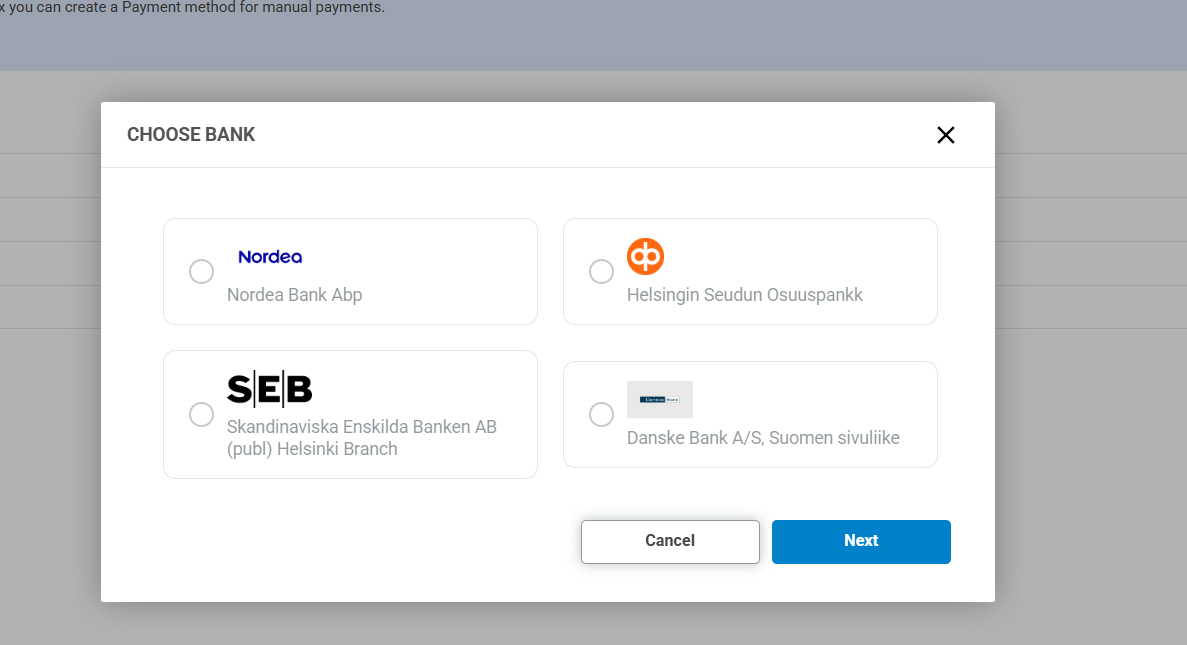This screenshot has height=645, width=1187.
Task: Click the Nordea logo
Action: tap(270, 257)
